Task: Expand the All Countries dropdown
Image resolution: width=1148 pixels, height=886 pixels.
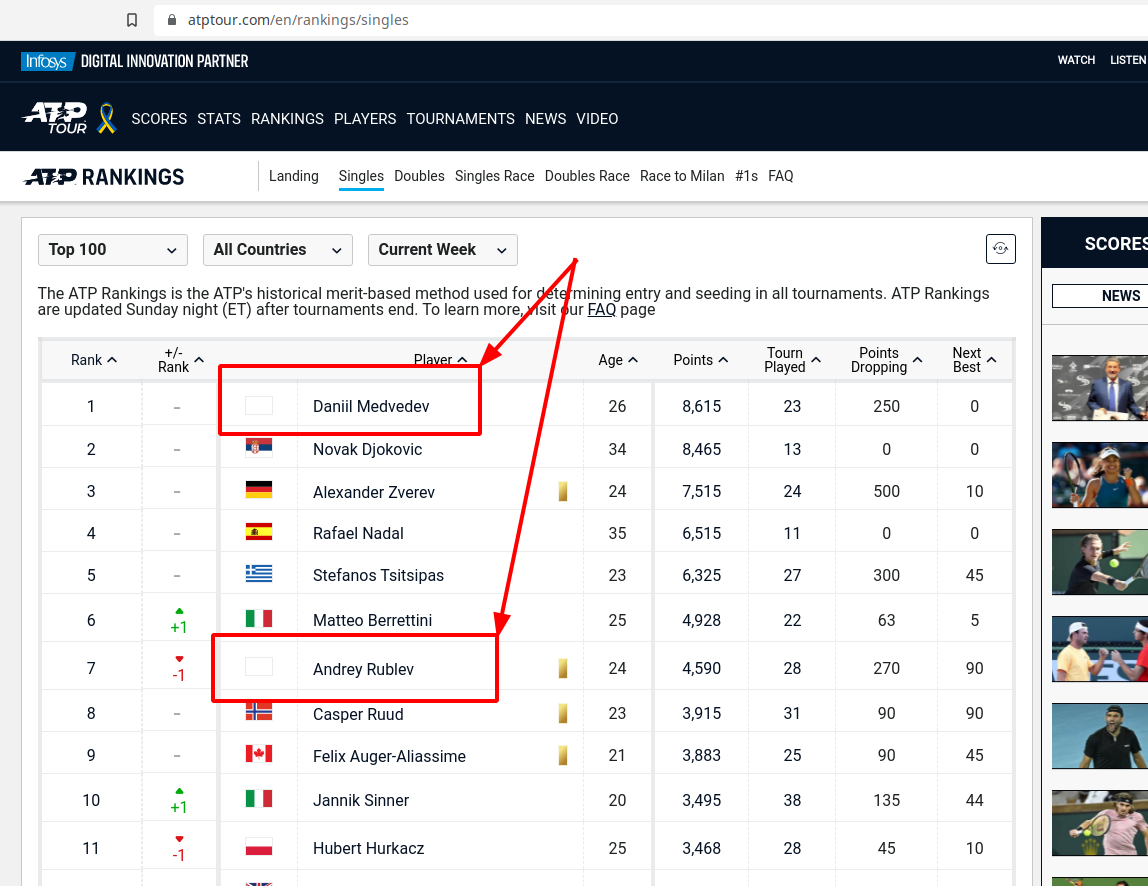Action: 277,250
